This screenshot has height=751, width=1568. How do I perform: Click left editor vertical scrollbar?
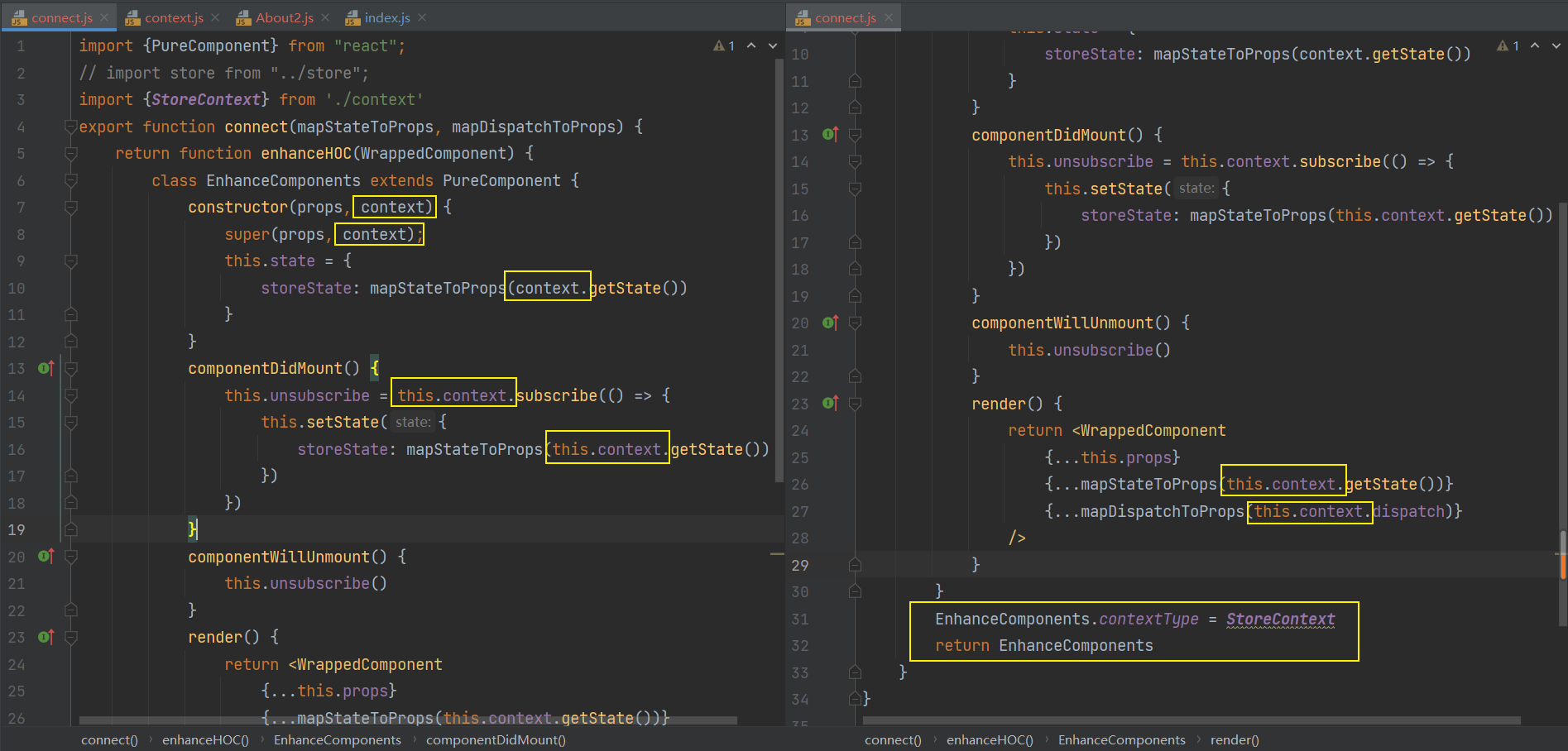pyautogui.click(x=779, y=270)
